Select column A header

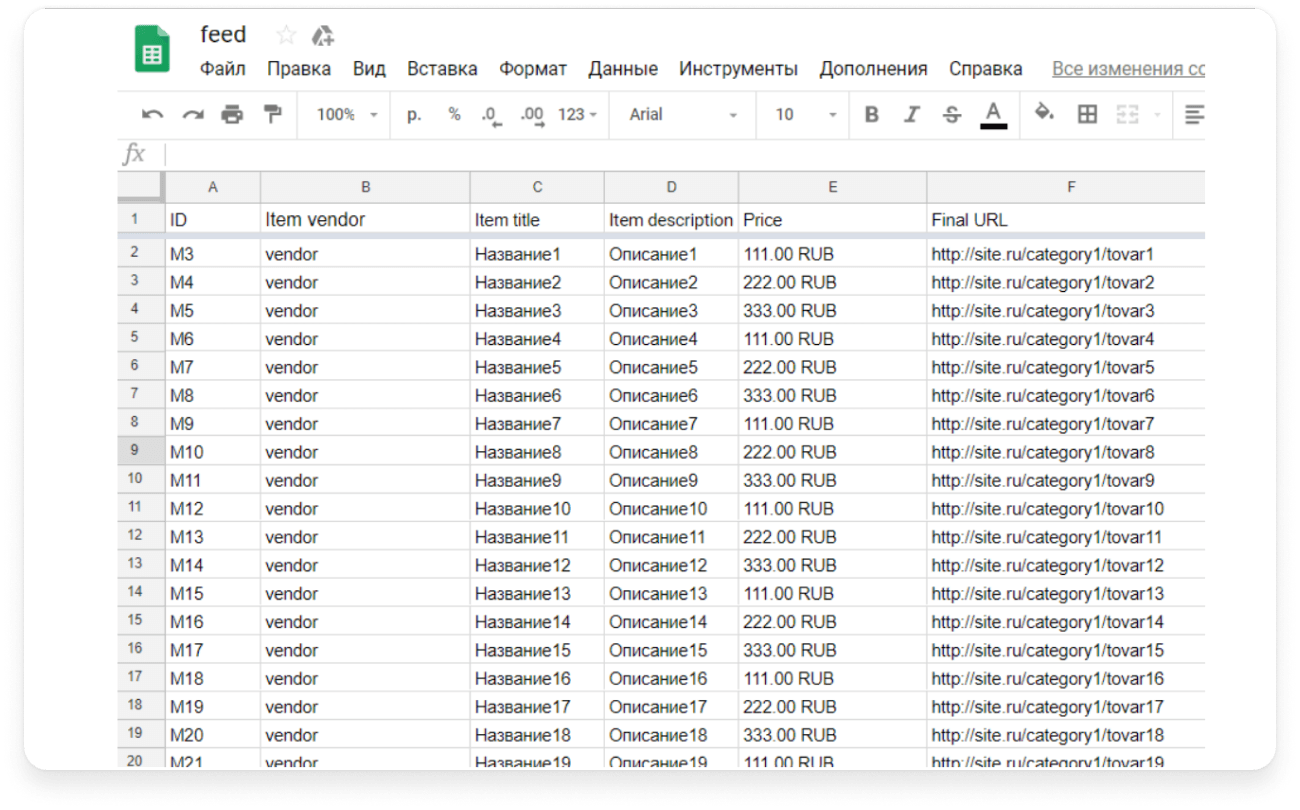212,187
